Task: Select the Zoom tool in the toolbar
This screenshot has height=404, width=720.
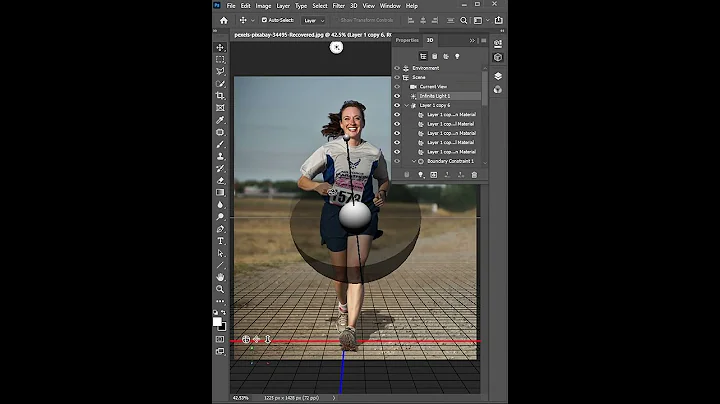Action: pos(220,289)
